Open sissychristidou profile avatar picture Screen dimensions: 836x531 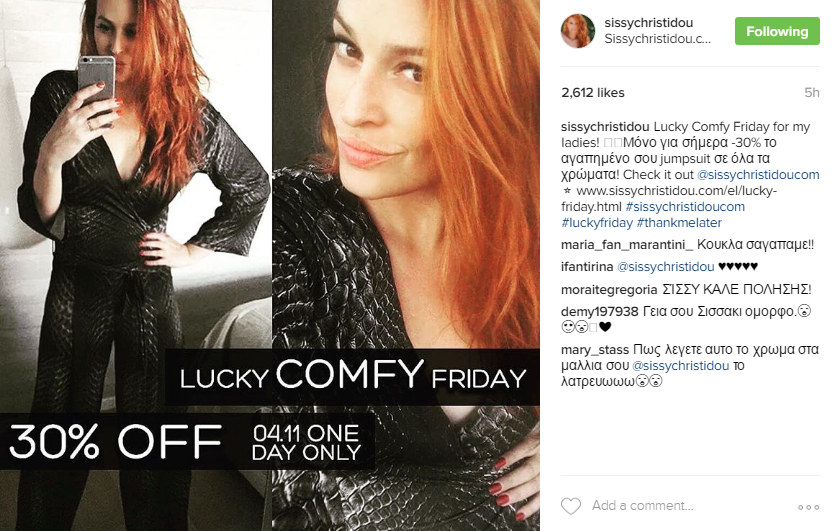pyautogui.click(x=577, y=31)
